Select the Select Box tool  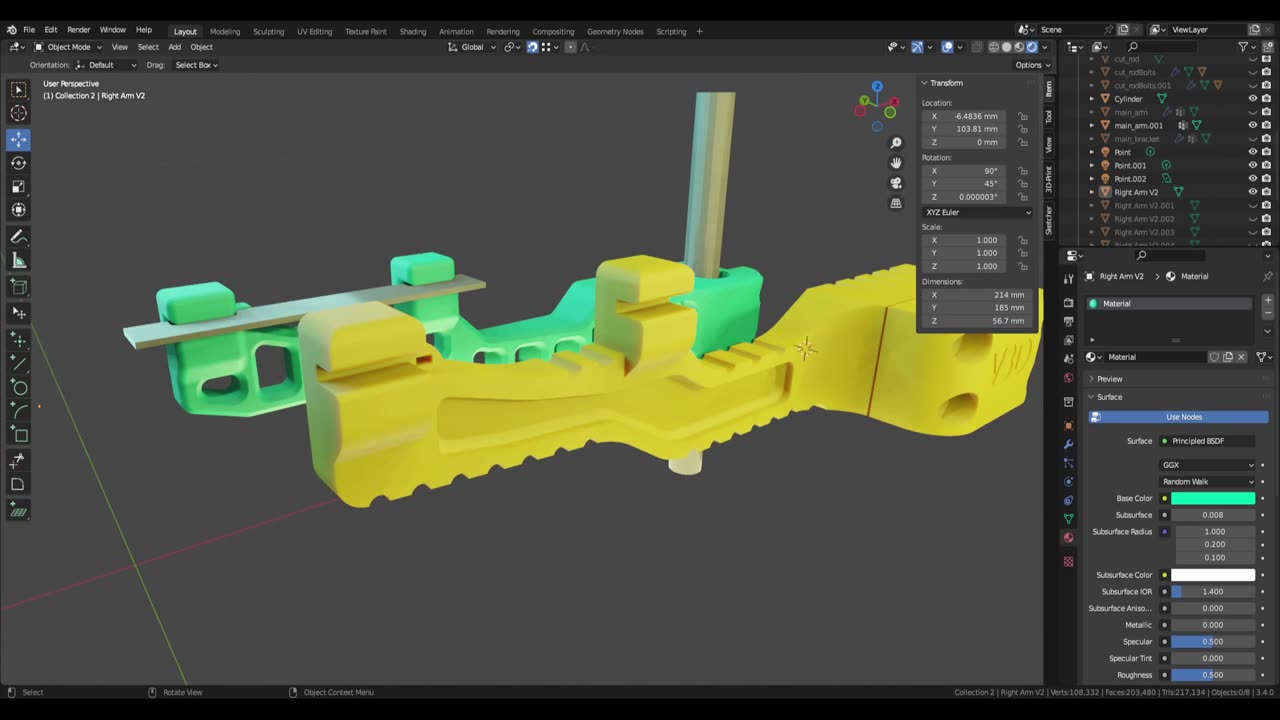[x=19, y=91]
